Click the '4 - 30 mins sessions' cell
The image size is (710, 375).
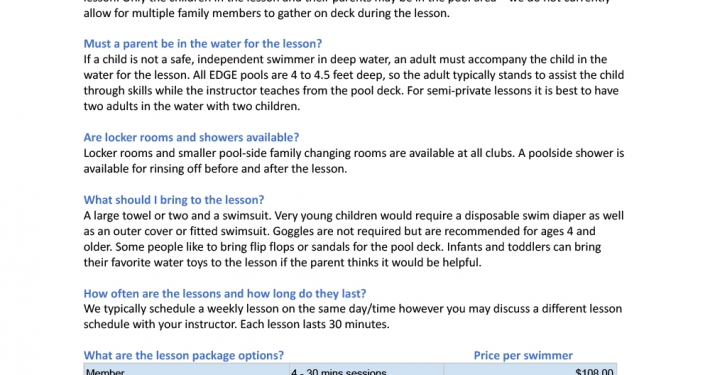(366, 370)
